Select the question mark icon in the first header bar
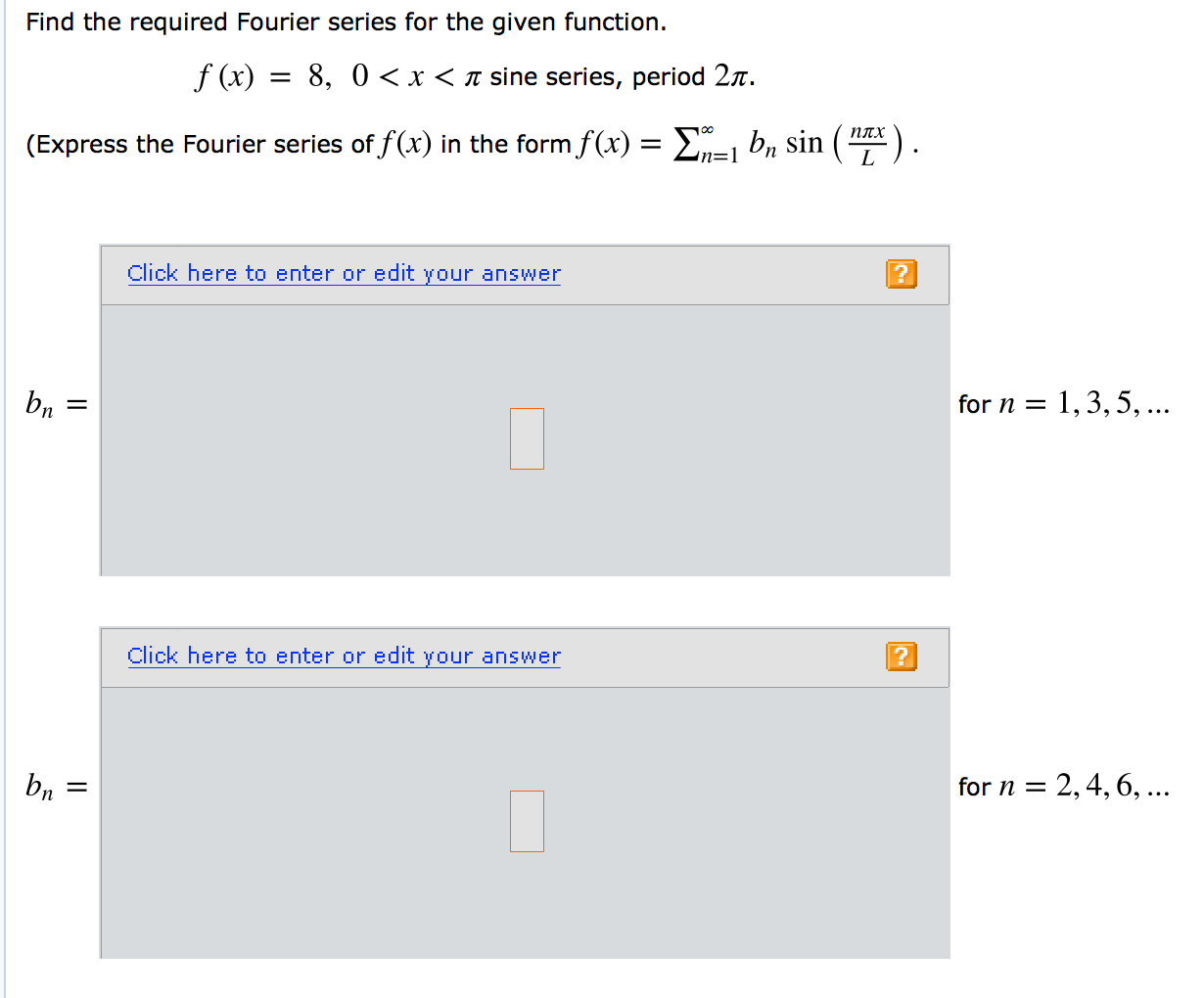The height and width of the screenshot is (998, 1204). (901, 274)
